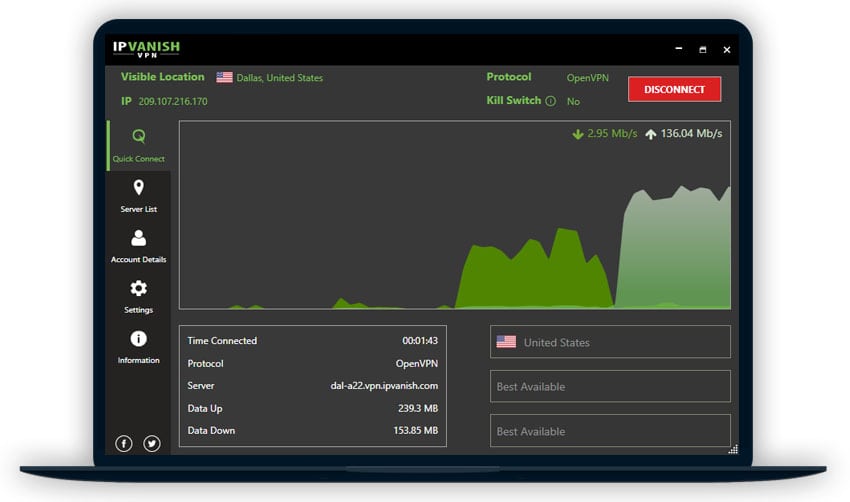Click the Data Up value 239.3 MB
Screen dimensions: 850x502
click(x=418, y=408)
